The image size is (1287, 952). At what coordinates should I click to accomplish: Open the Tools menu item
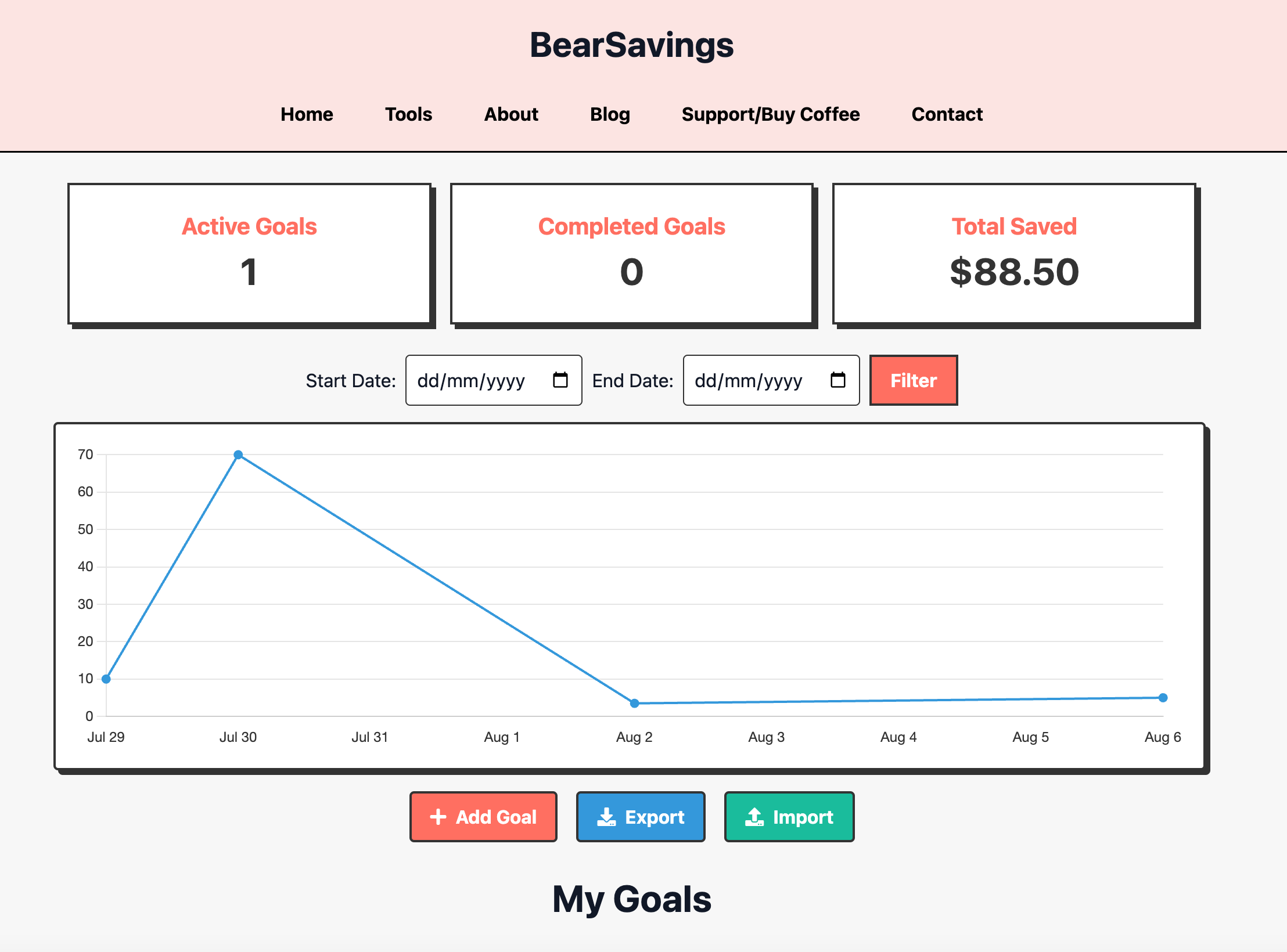tap(408, 114)
